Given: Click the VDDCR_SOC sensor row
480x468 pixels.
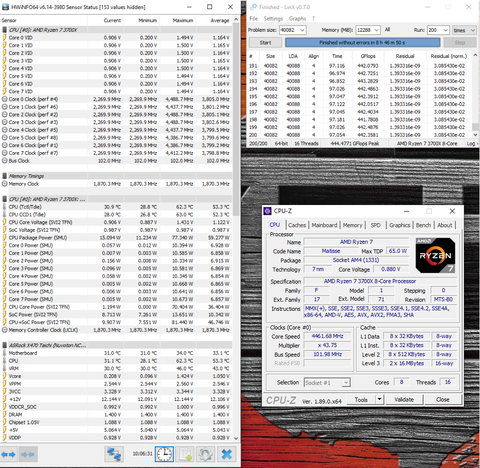Looking at the screenshot, I should (x=116, y=407).
